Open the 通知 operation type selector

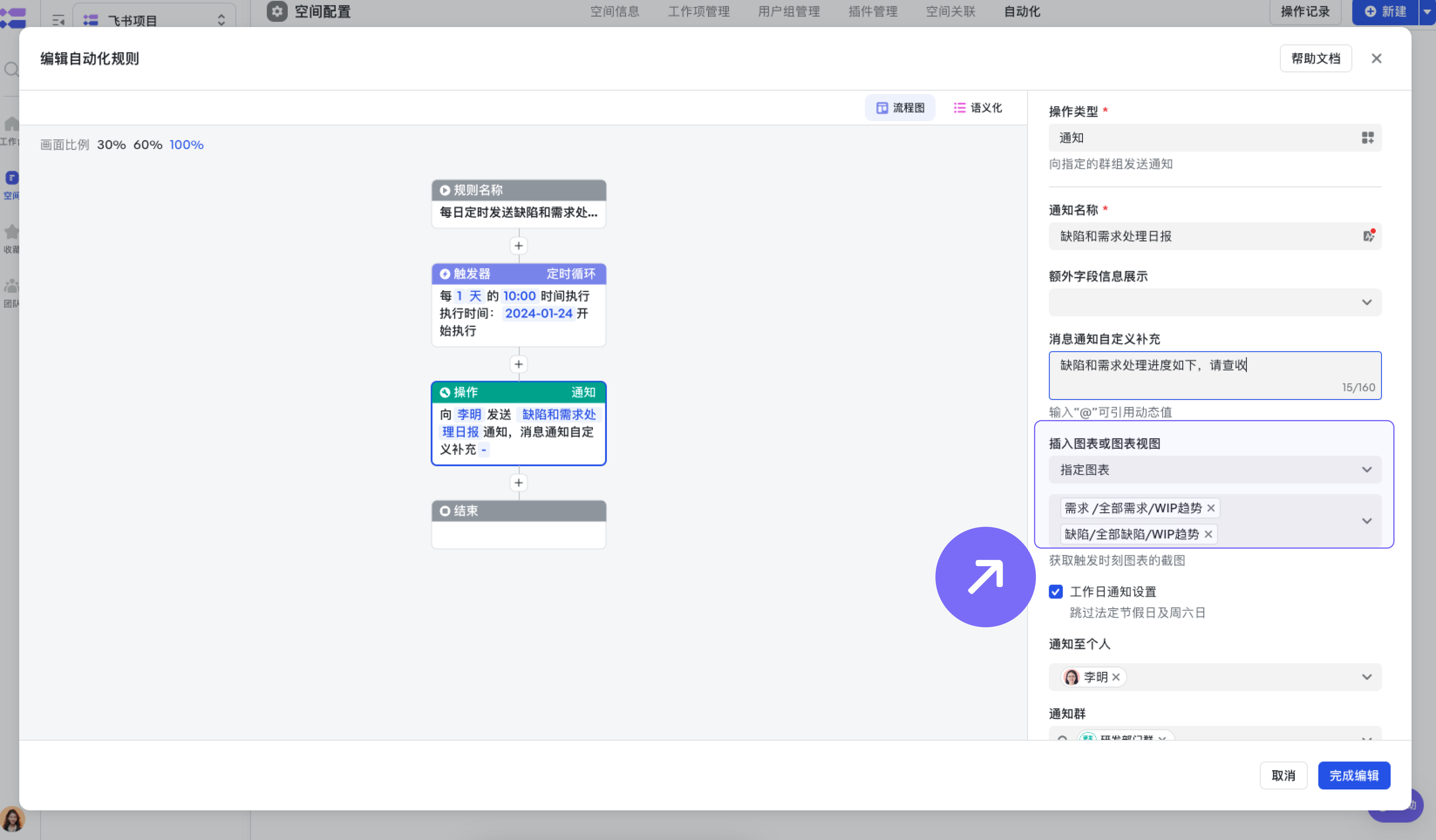click(x=1215, y=138)
